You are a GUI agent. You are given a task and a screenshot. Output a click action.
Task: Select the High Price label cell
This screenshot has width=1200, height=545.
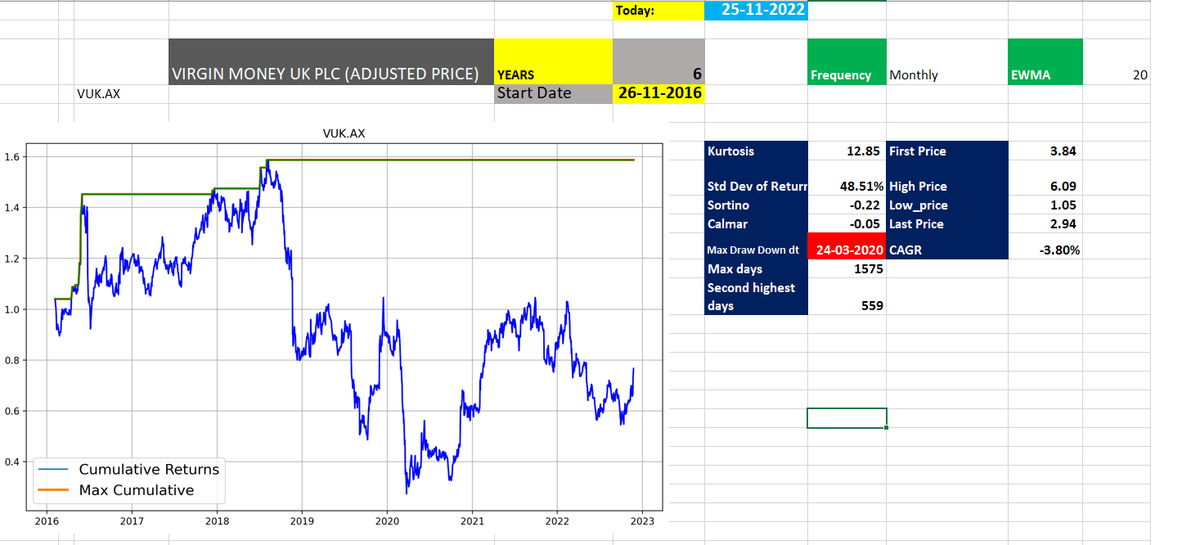point(947,186)
